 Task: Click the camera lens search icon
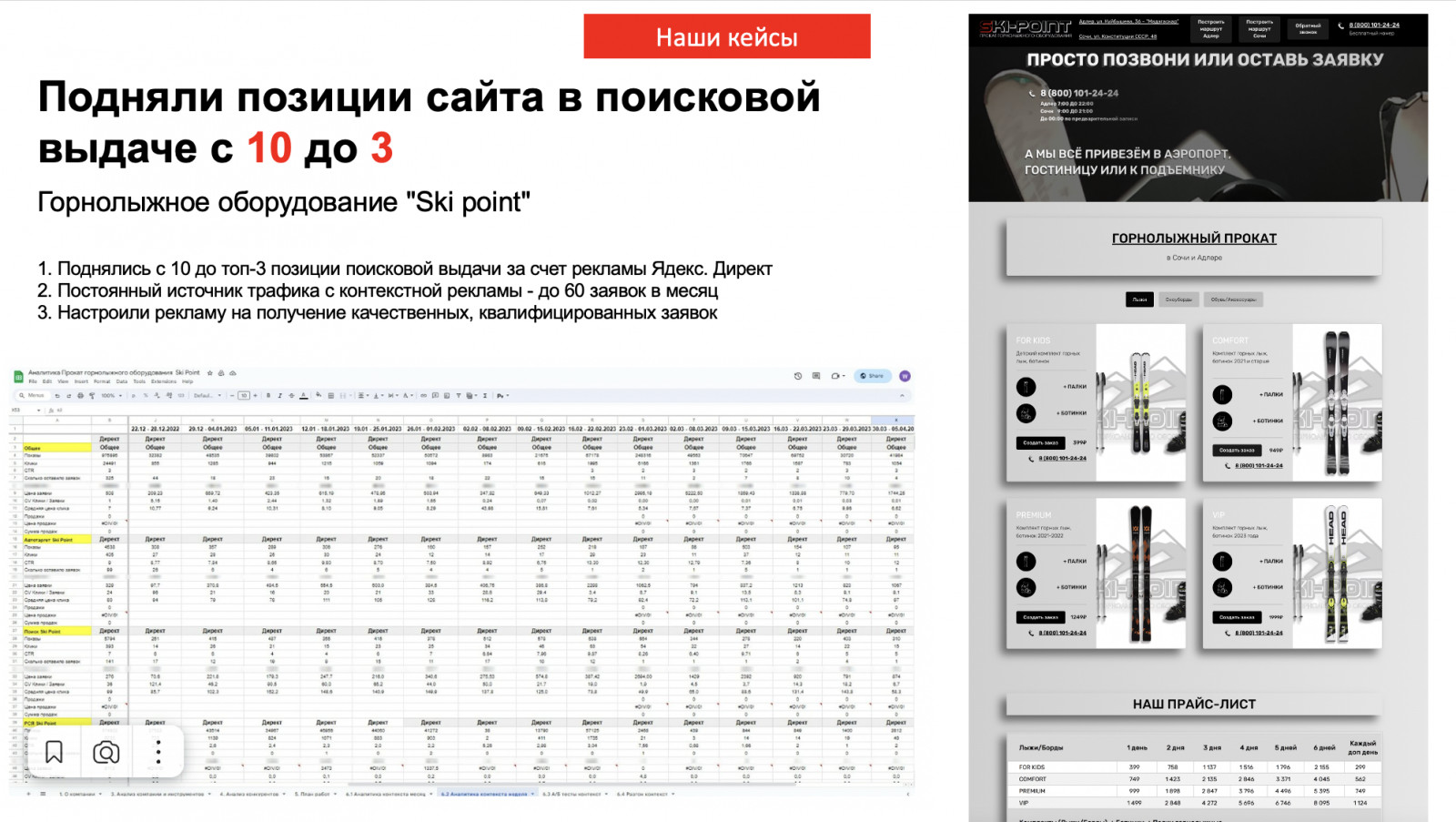(106, 752)
